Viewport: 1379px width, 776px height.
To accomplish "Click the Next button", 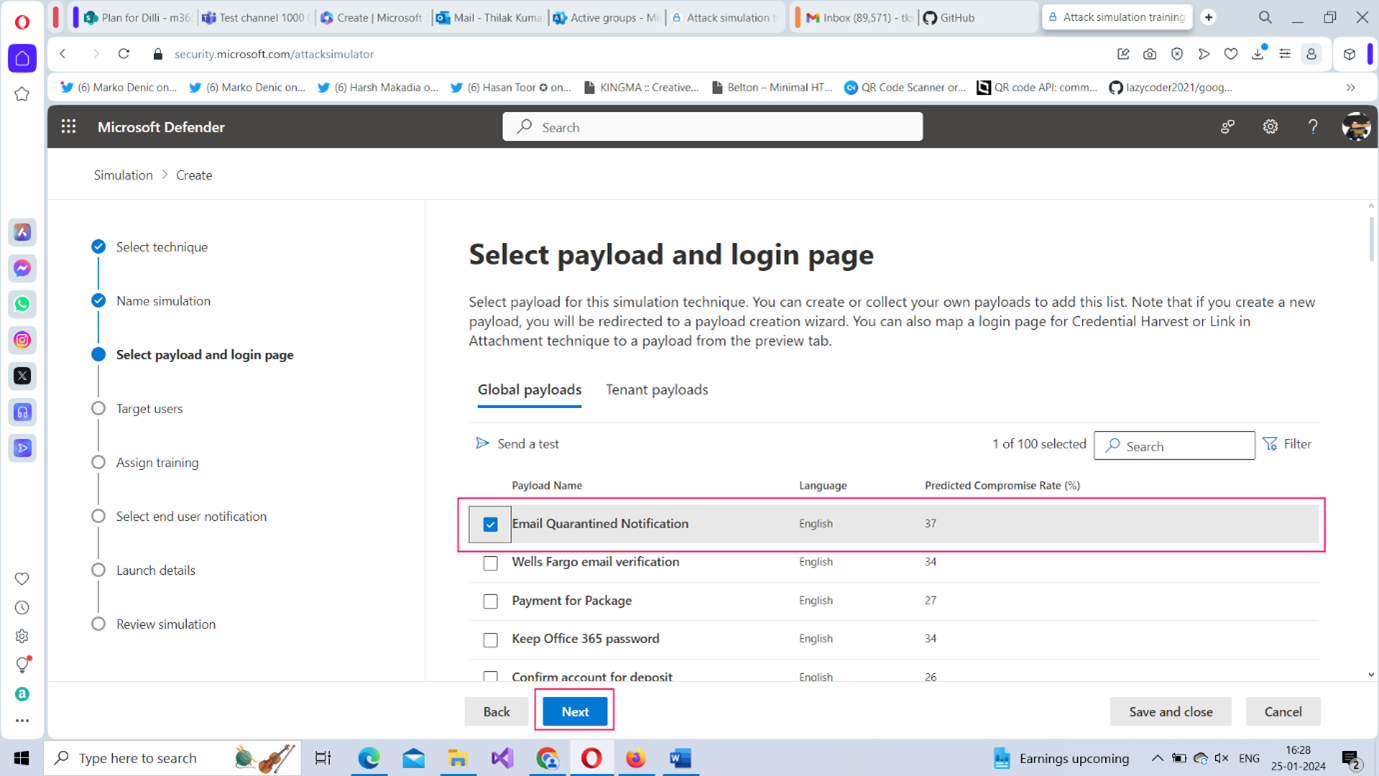I will pos(575,712).
